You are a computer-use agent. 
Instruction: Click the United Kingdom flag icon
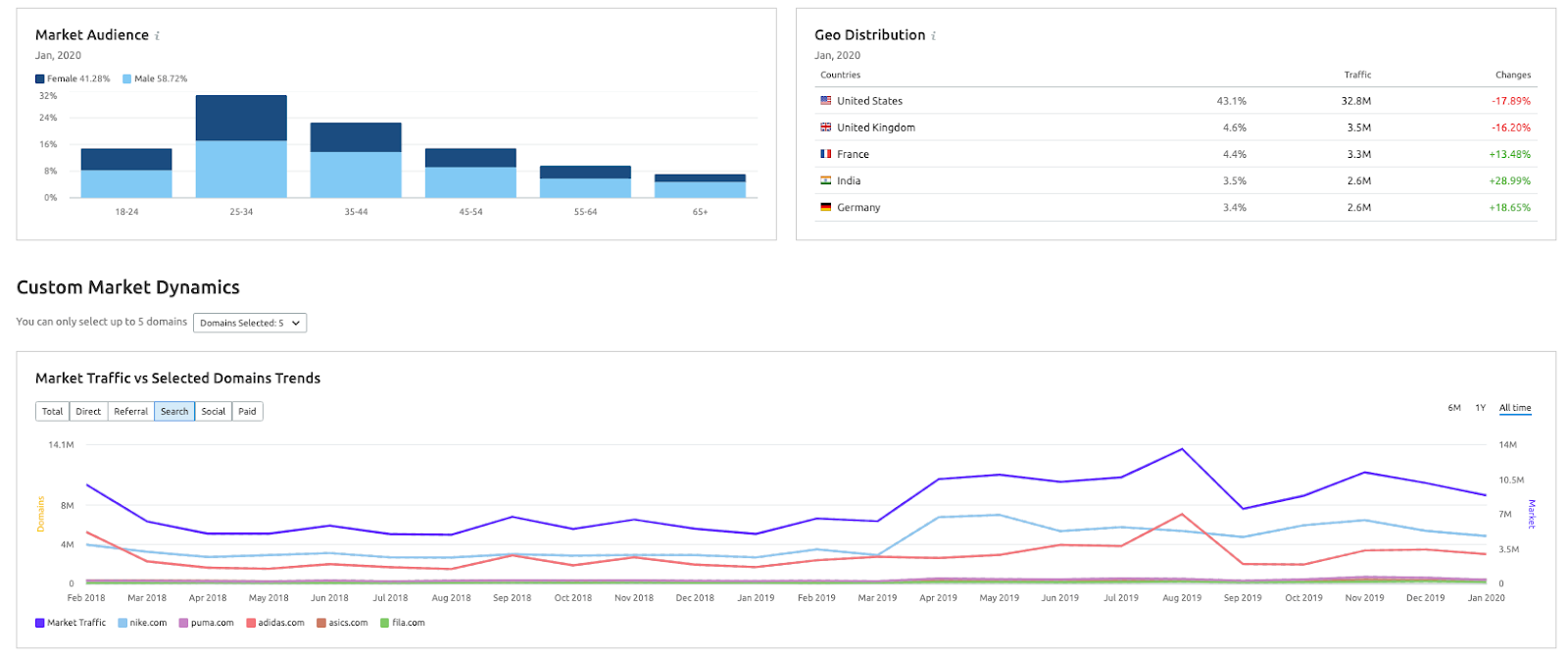point(826,127)
